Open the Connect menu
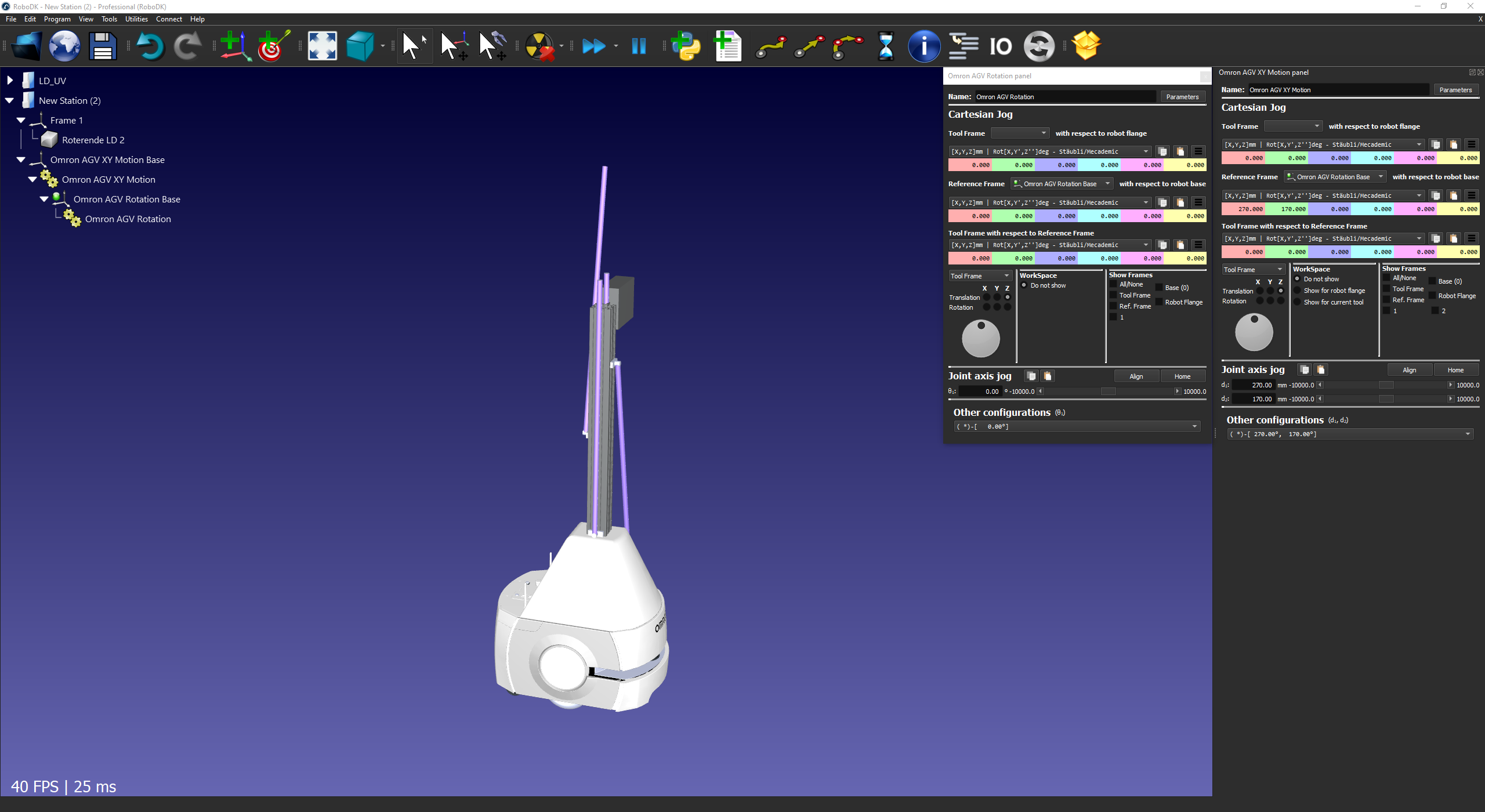 click(169, 19)
